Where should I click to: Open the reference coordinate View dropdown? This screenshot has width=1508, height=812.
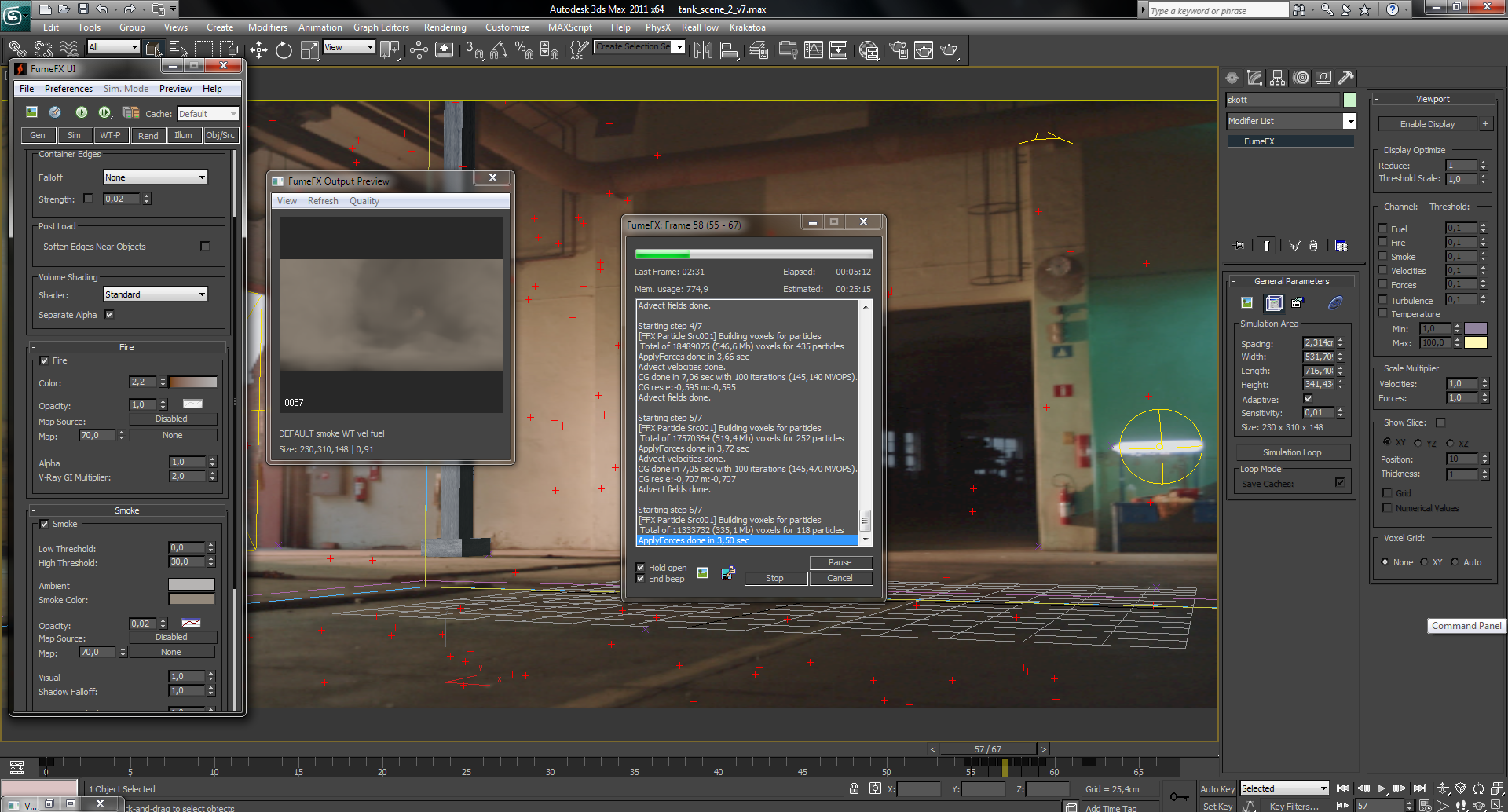click(349, 47)
